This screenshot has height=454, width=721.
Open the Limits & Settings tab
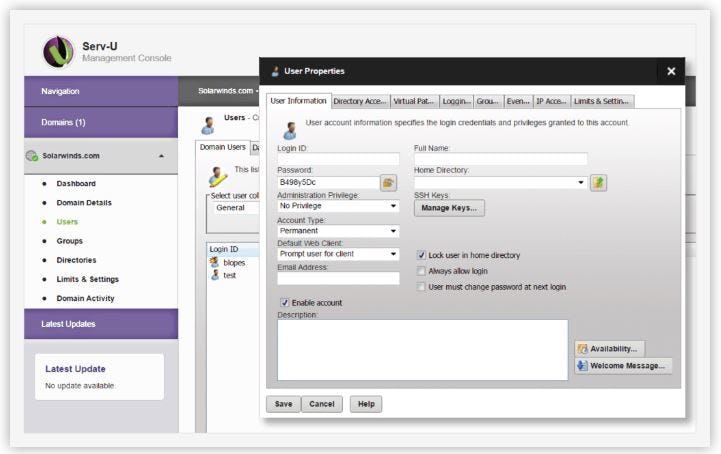point(602,101)
